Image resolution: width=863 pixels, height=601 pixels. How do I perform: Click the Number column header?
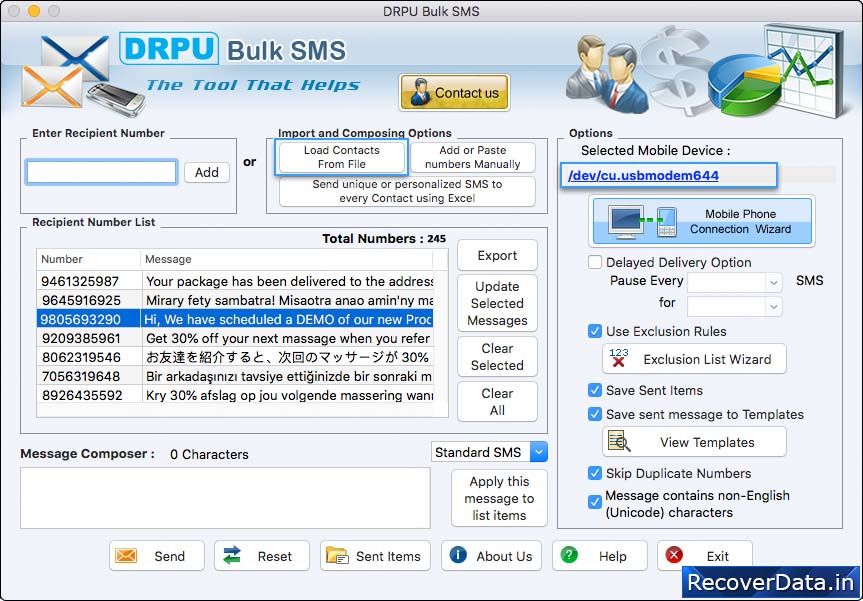[89, 259]
